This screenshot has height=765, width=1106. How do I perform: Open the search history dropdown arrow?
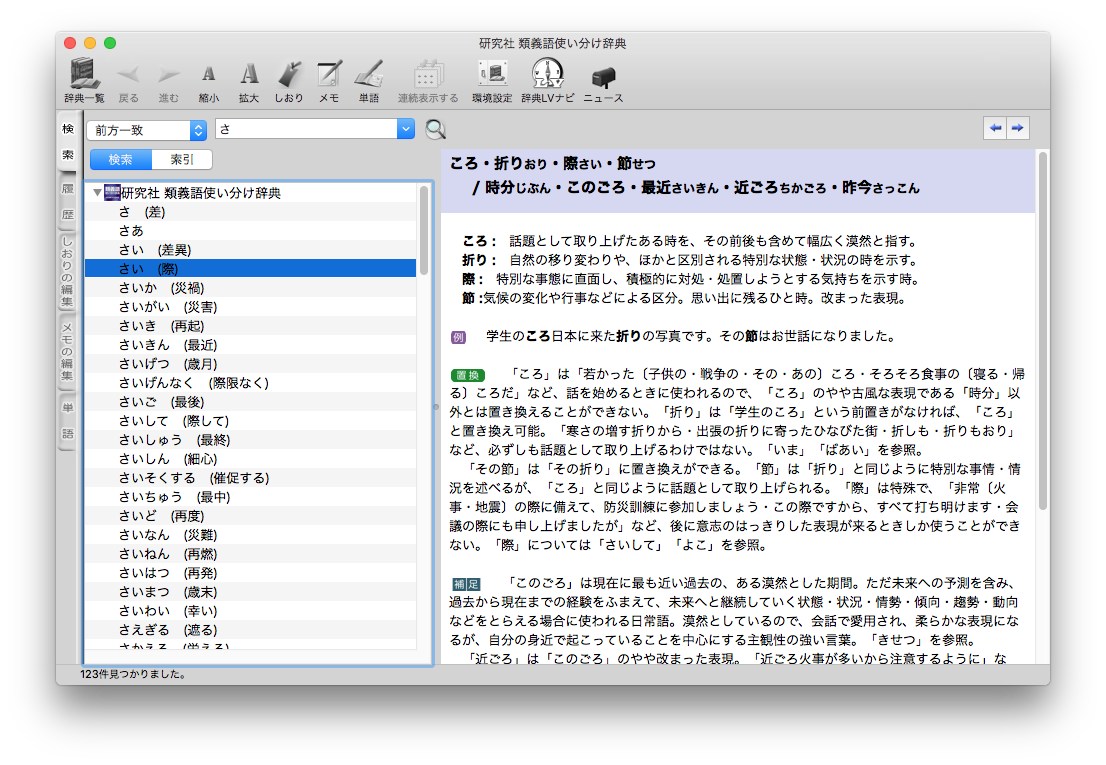[x=405, y=129]
